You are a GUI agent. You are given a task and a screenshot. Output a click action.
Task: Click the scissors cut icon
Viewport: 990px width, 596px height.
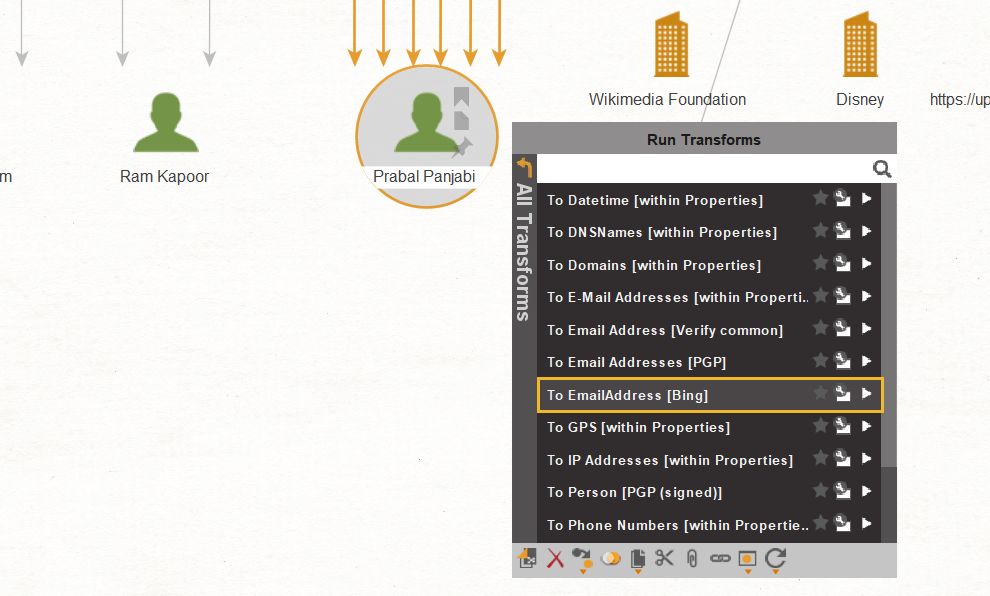click(664, 558)
